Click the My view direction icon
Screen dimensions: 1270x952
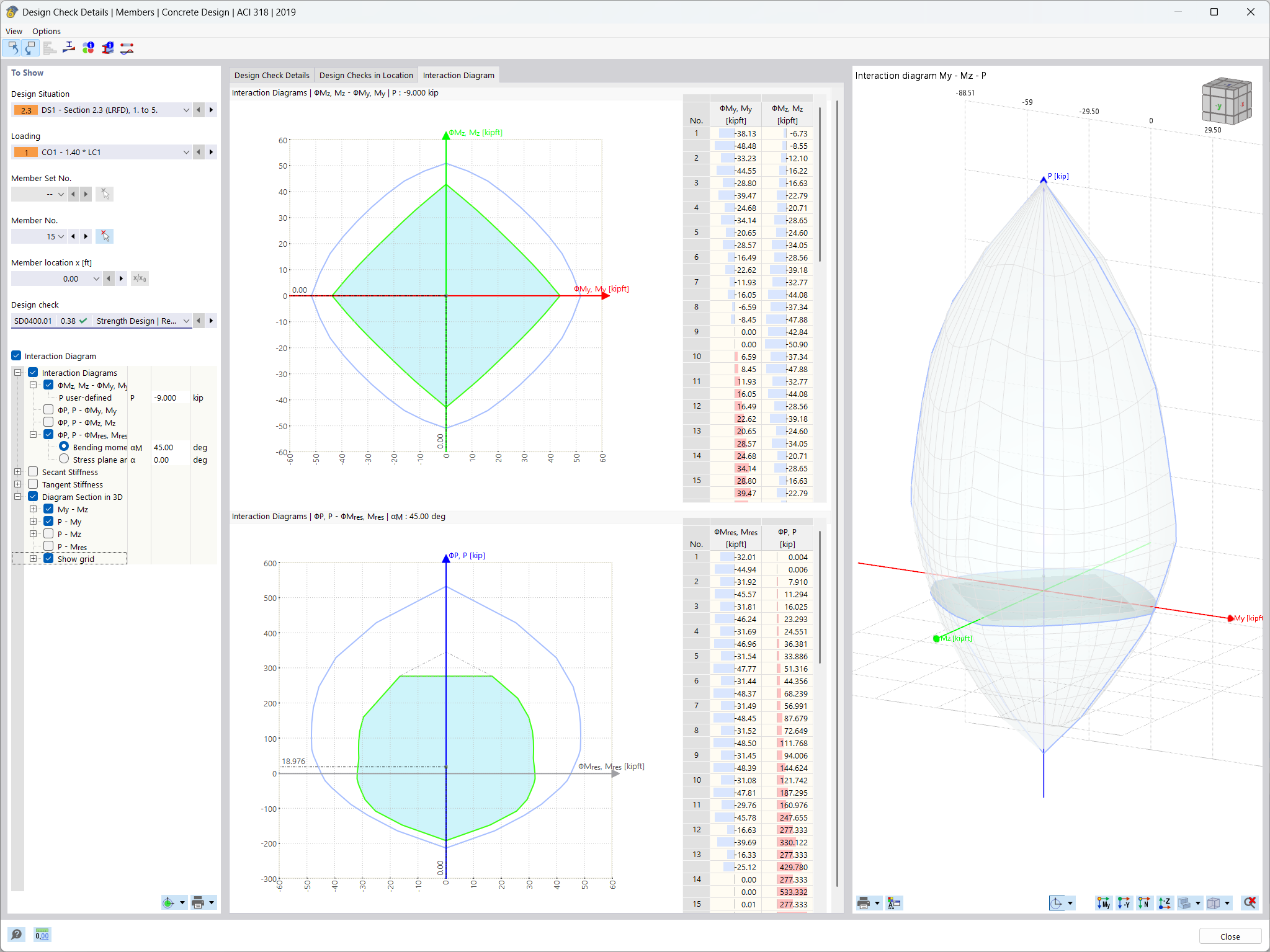tap(1103, 903)
